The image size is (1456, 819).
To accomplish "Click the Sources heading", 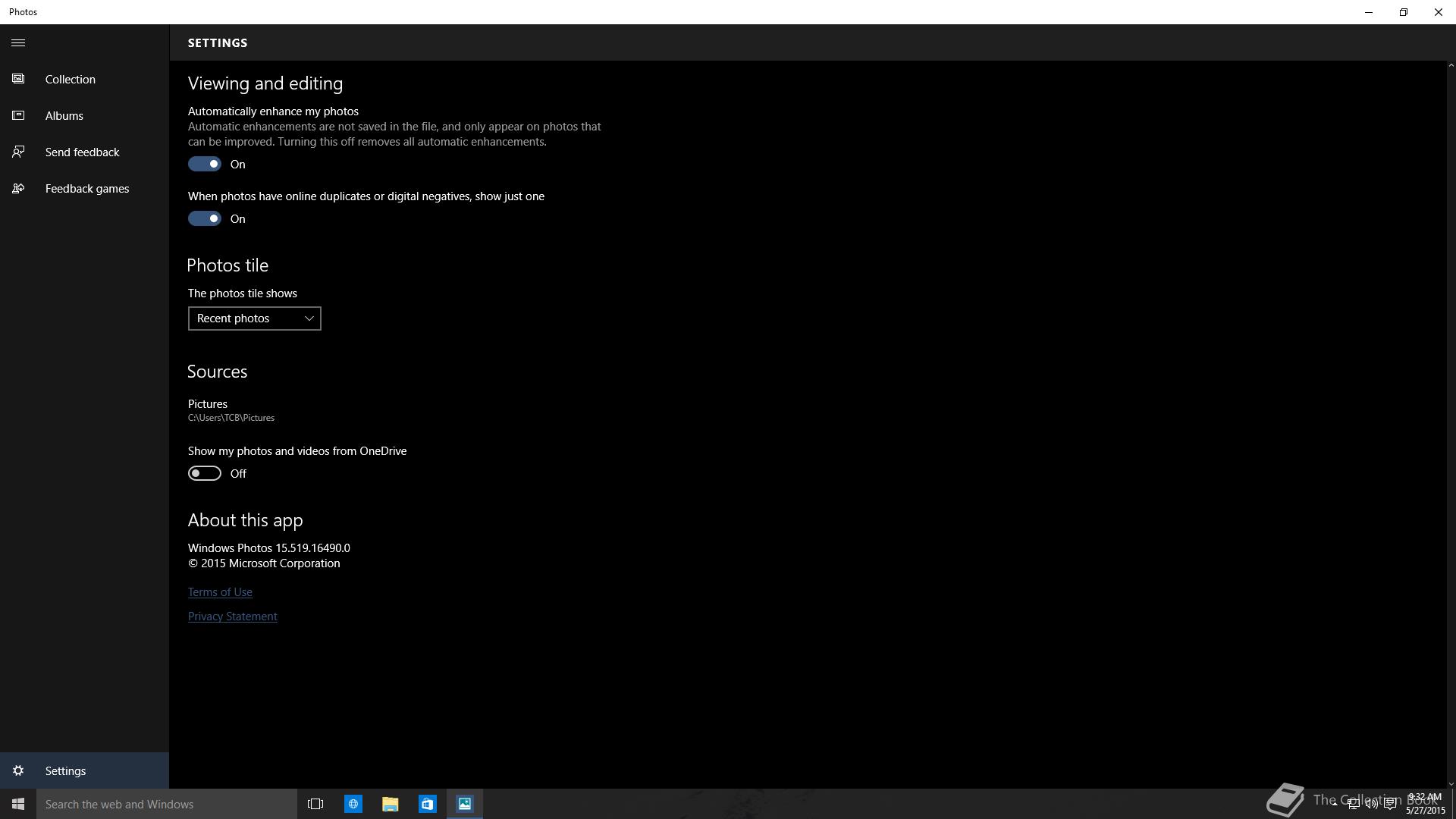I will click(x=218, y=372).
